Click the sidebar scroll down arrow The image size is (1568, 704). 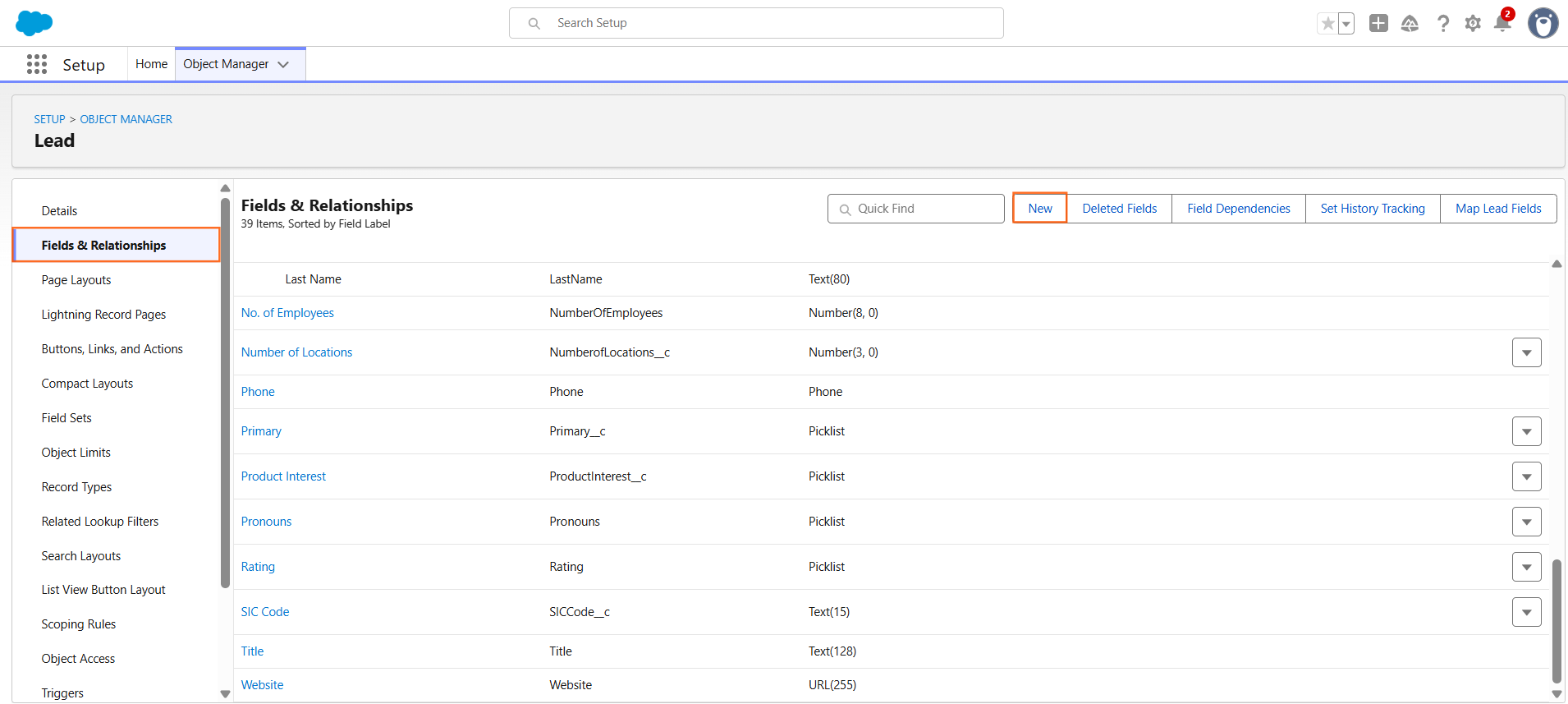(x=226, y=694)
